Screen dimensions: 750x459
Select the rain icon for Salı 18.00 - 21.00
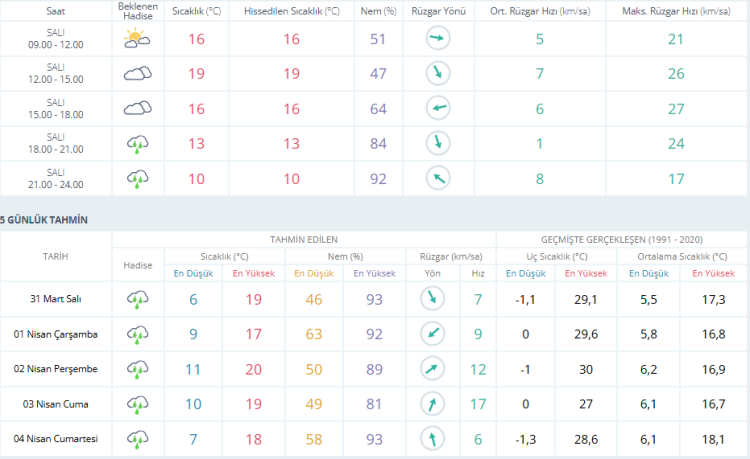click(136, 143)
